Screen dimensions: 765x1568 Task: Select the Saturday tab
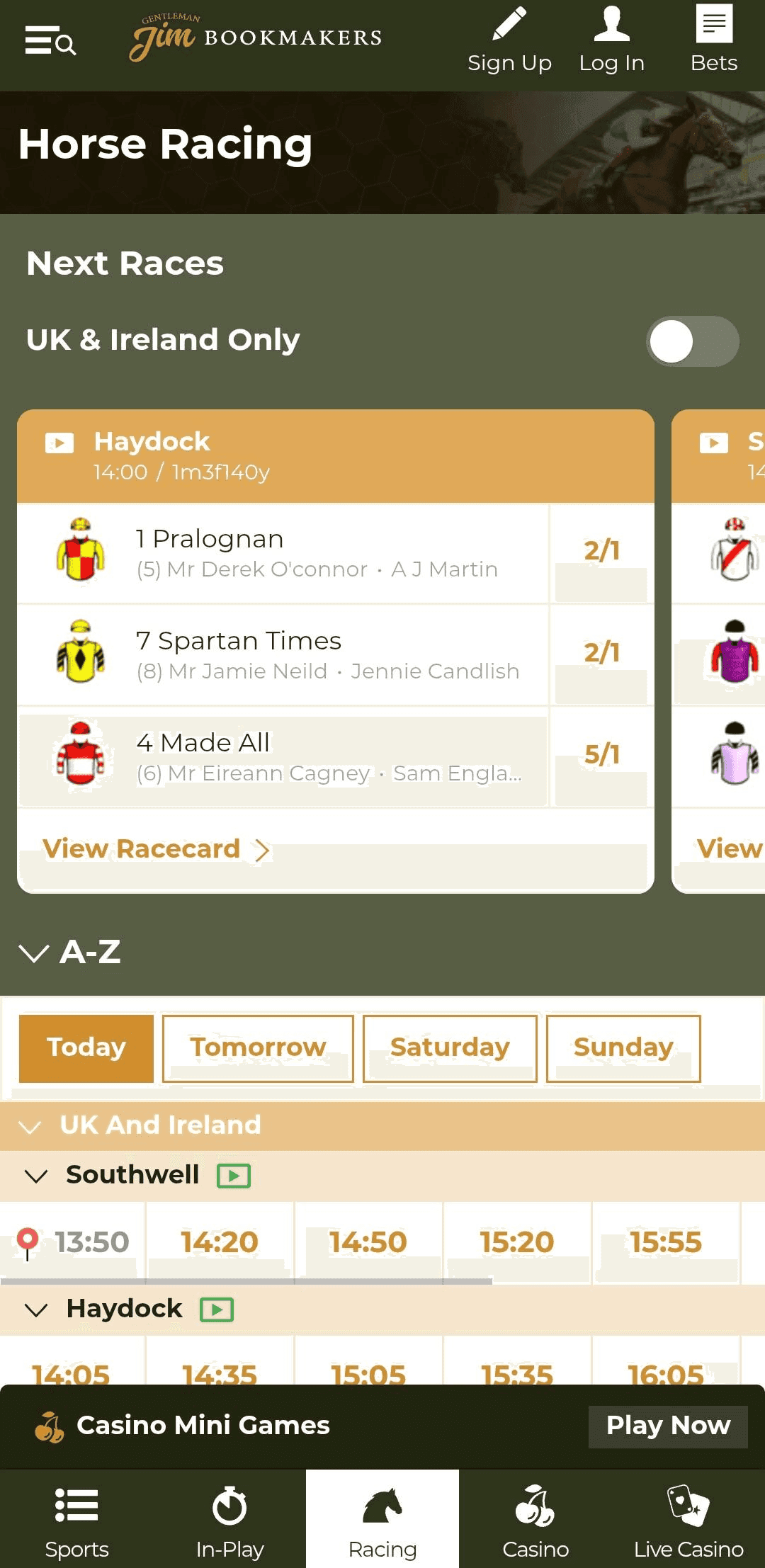[x=450, y=1047]
